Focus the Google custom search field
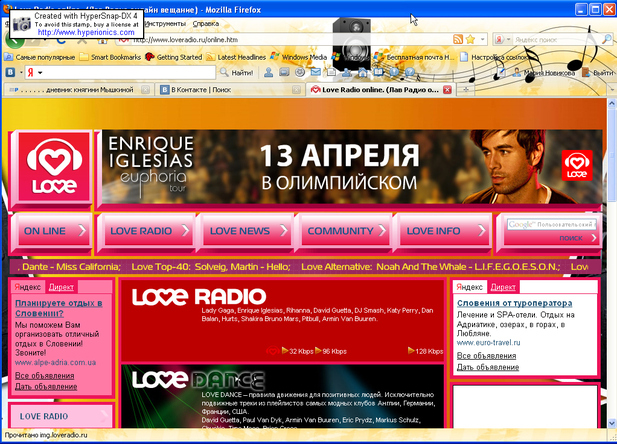 coord(552,224)
